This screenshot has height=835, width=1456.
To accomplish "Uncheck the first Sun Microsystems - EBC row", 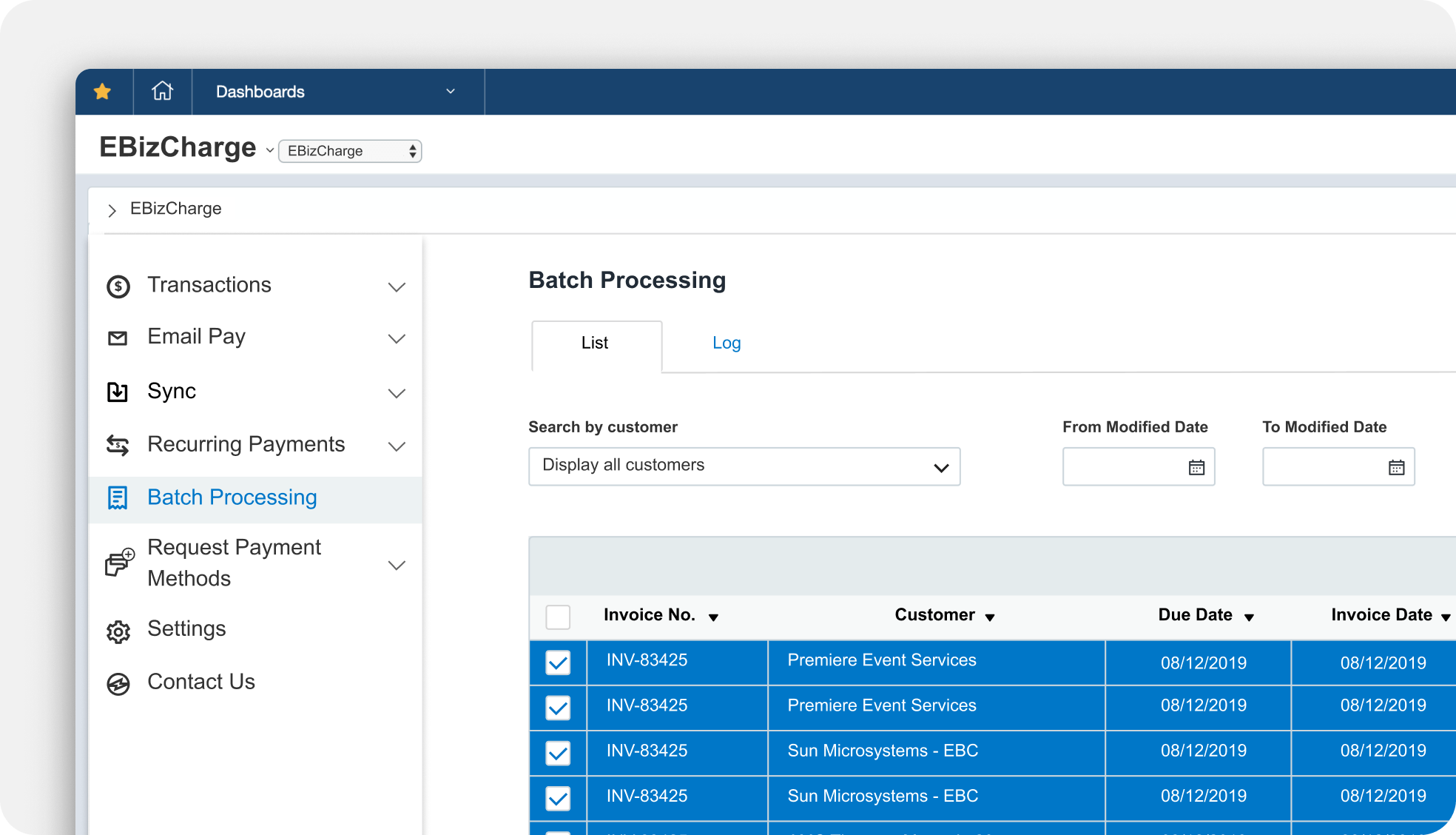I will pyautogui.click(x=558, y=753).
